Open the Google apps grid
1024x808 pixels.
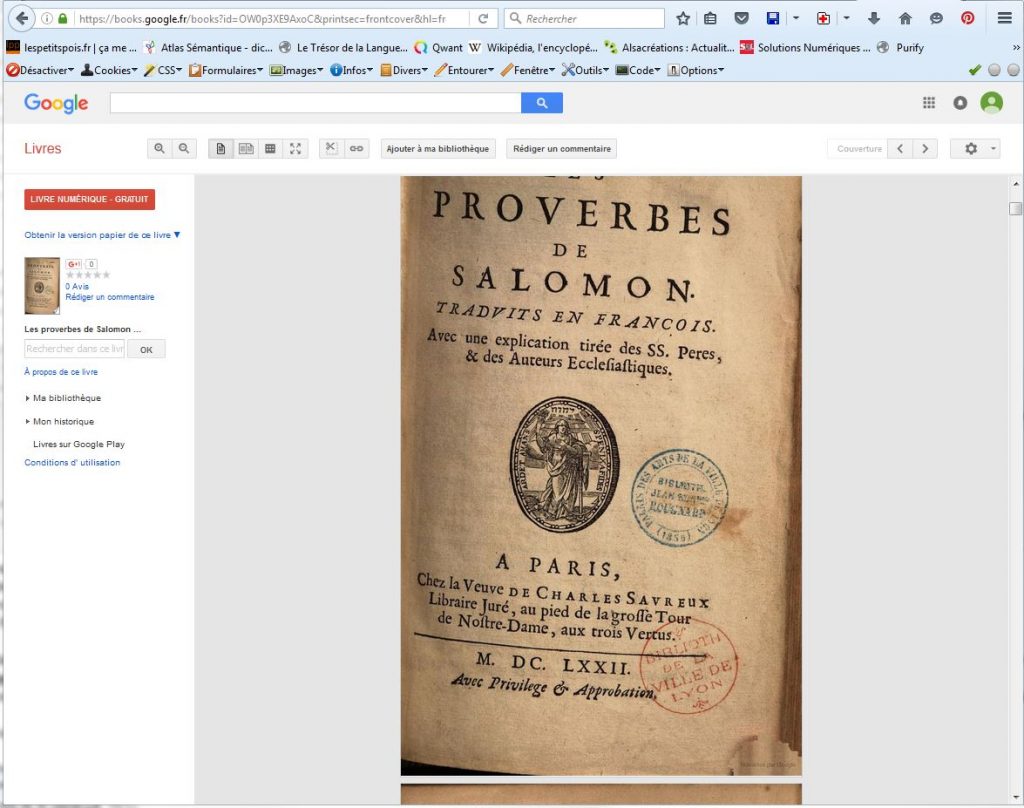point(929,102)
